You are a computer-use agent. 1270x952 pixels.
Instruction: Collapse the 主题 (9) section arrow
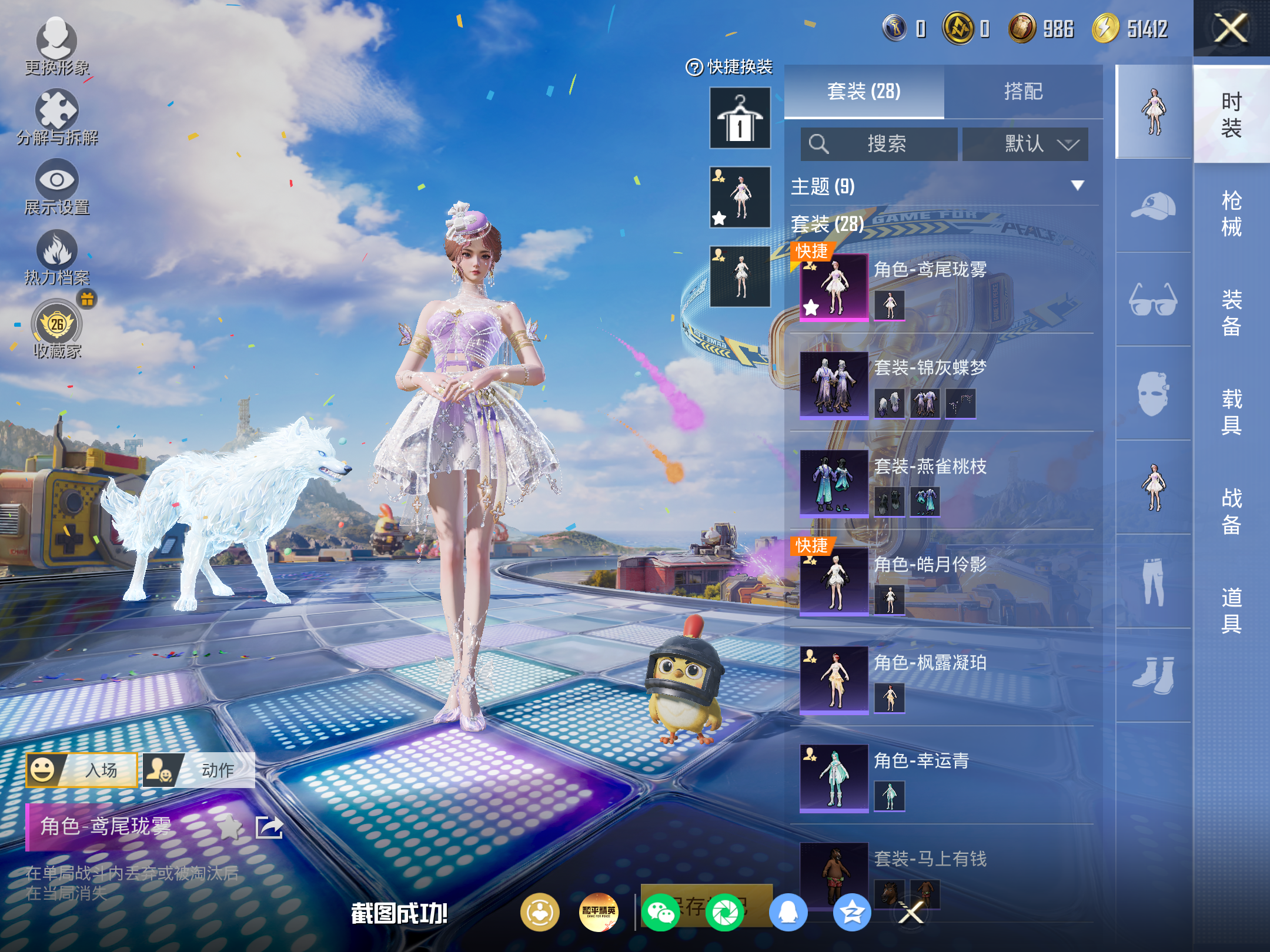pyautogui.click(x=1077, y=186)
